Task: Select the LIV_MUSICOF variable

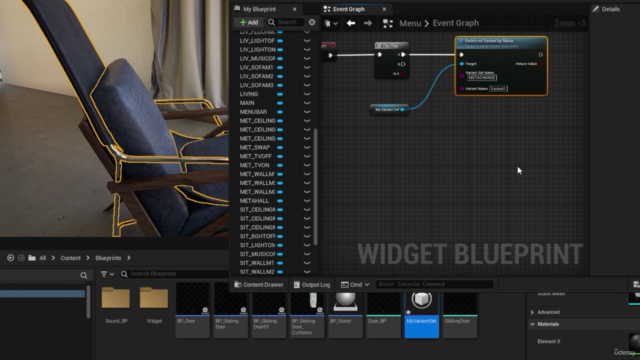Action: [x=257, y=58]
